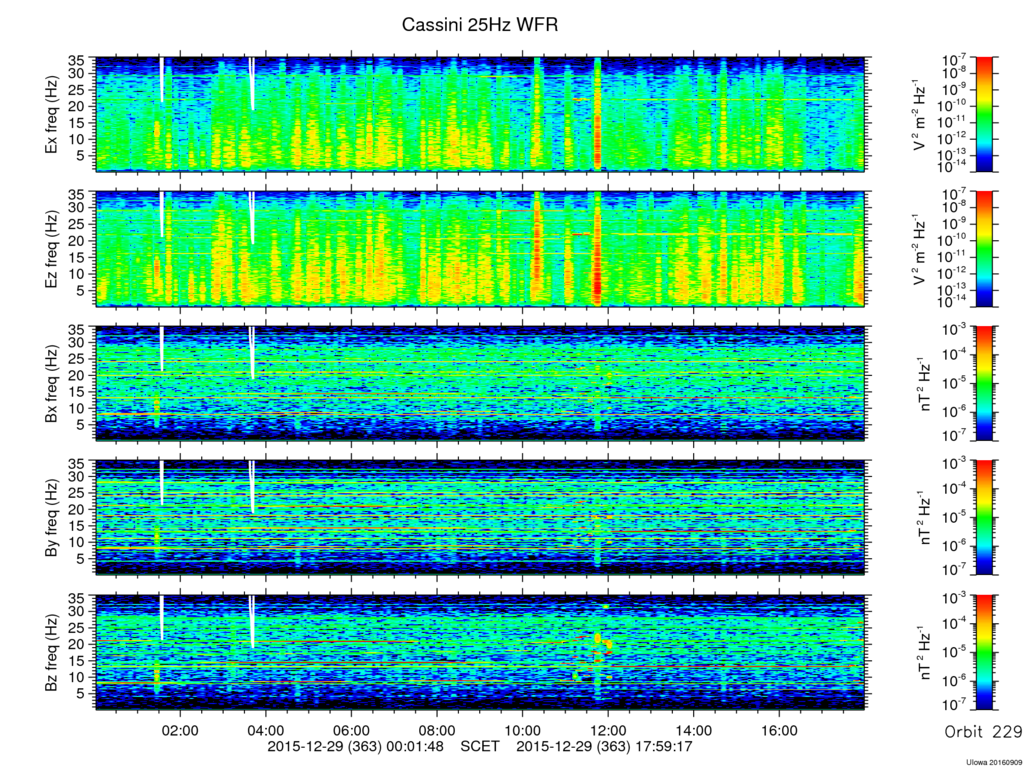Click the 16:00 time axis label
Screen dimensions: 1024x767
[x=779, y=730]
